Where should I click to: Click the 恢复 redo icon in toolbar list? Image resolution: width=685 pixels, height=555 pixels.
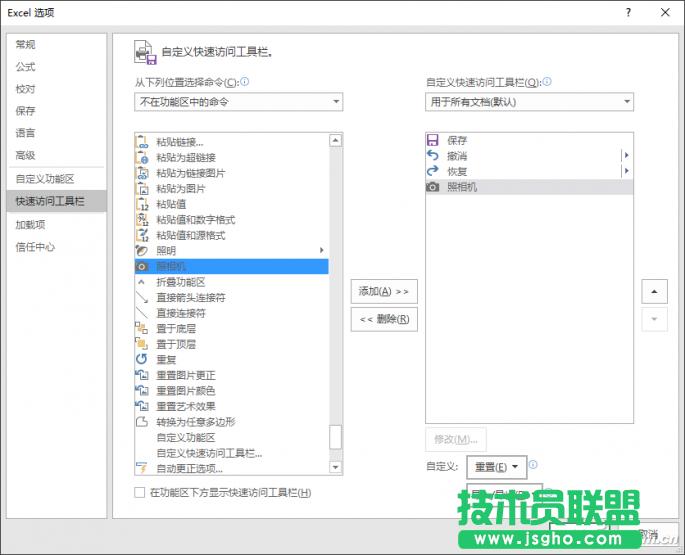click(432, 171)
